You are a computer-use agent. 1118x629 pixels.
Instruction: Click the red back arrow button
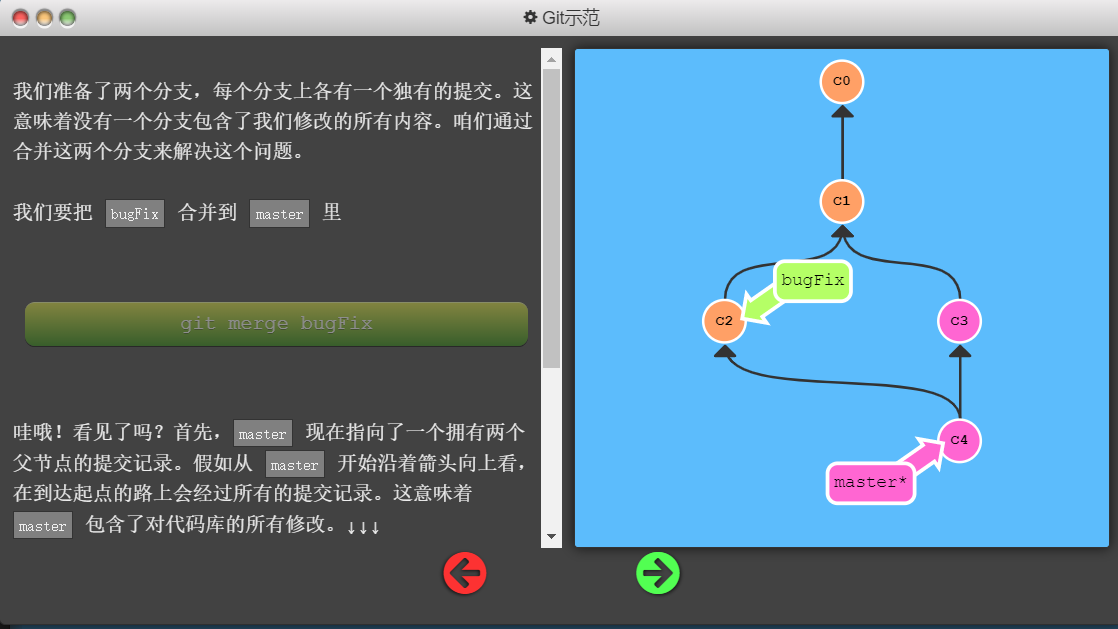465,573
